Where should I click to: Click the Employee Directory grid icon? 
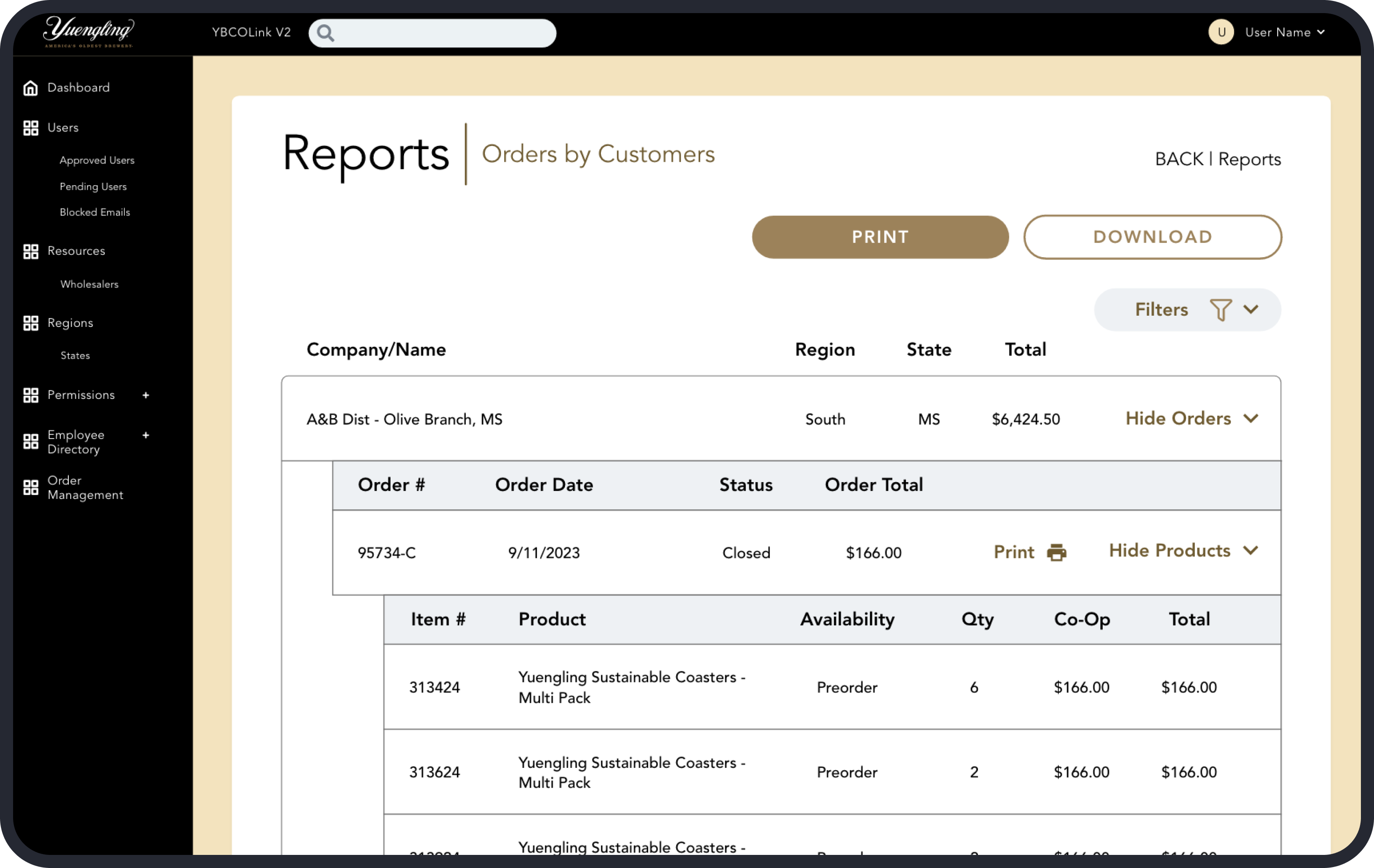(31, 441)
